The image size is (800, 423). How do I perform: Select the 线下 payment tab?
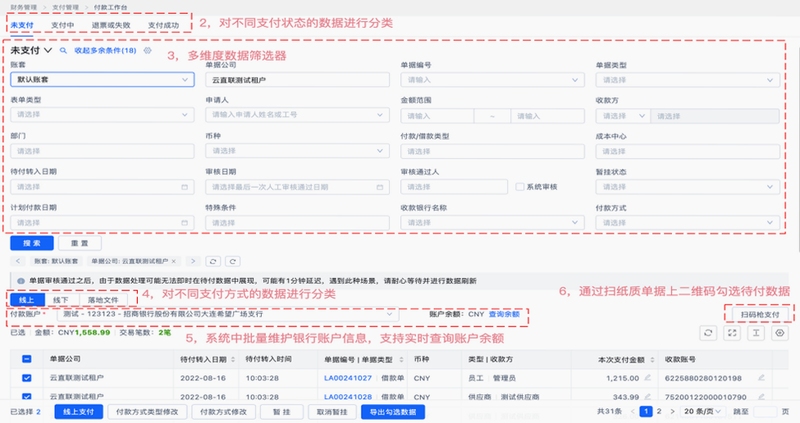pos(61,300)
